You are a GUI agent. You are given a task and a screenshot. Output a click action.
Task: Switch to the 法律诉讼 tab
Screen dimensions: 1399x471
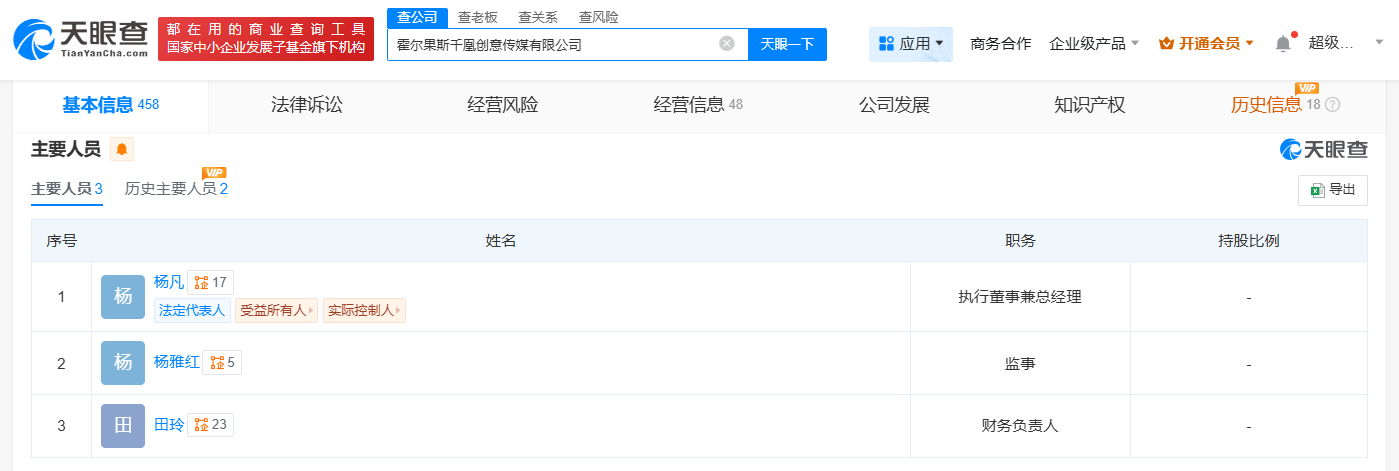pos(307,105)
